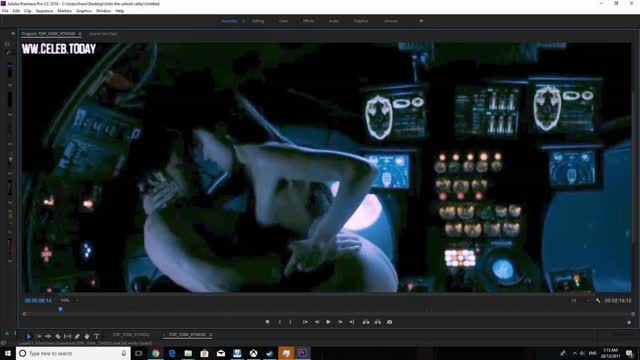Switch to the Editing workspace

click(258, 21)
